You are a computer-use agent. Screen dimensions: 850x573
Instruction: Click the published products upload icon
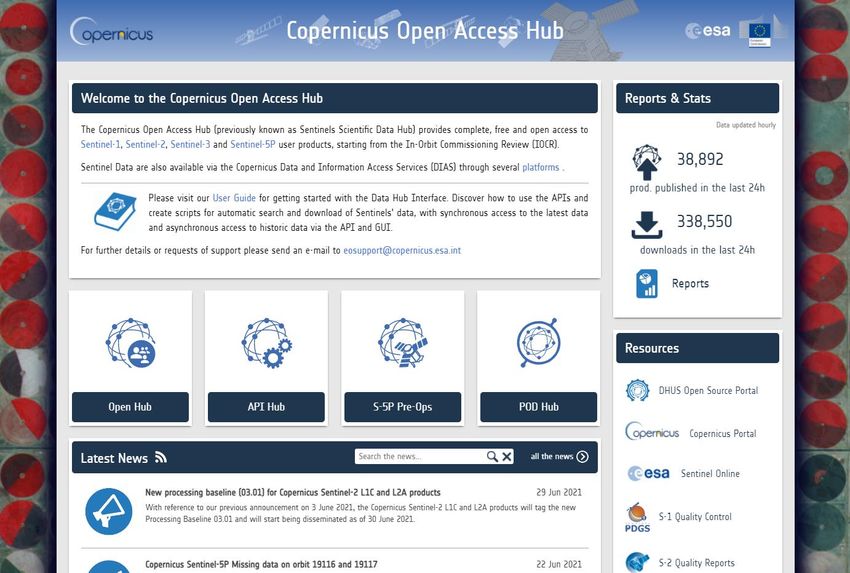[647, 162]
